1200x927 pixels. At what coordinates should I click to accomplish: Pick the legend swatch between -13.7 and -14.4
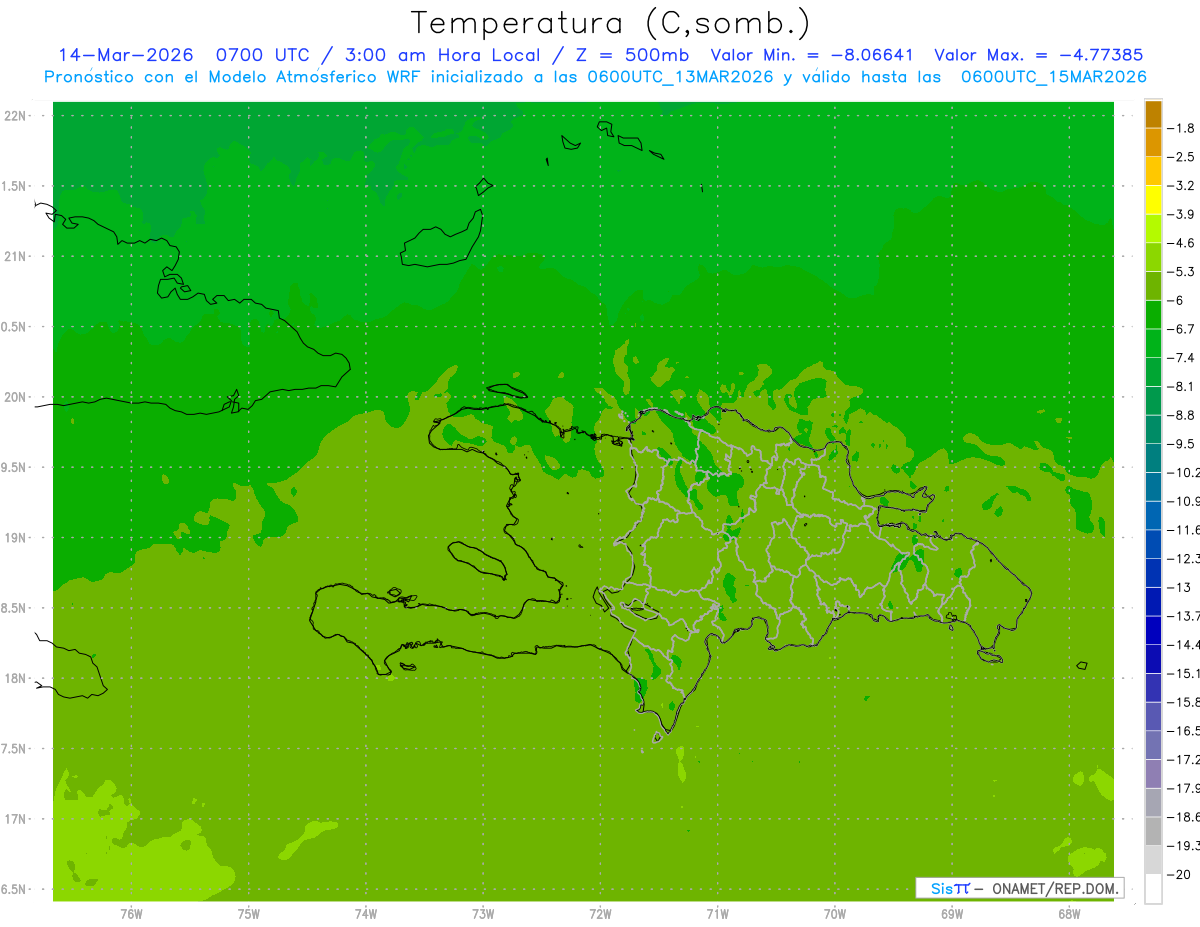pyautogui.click(x=1153, y=630)
